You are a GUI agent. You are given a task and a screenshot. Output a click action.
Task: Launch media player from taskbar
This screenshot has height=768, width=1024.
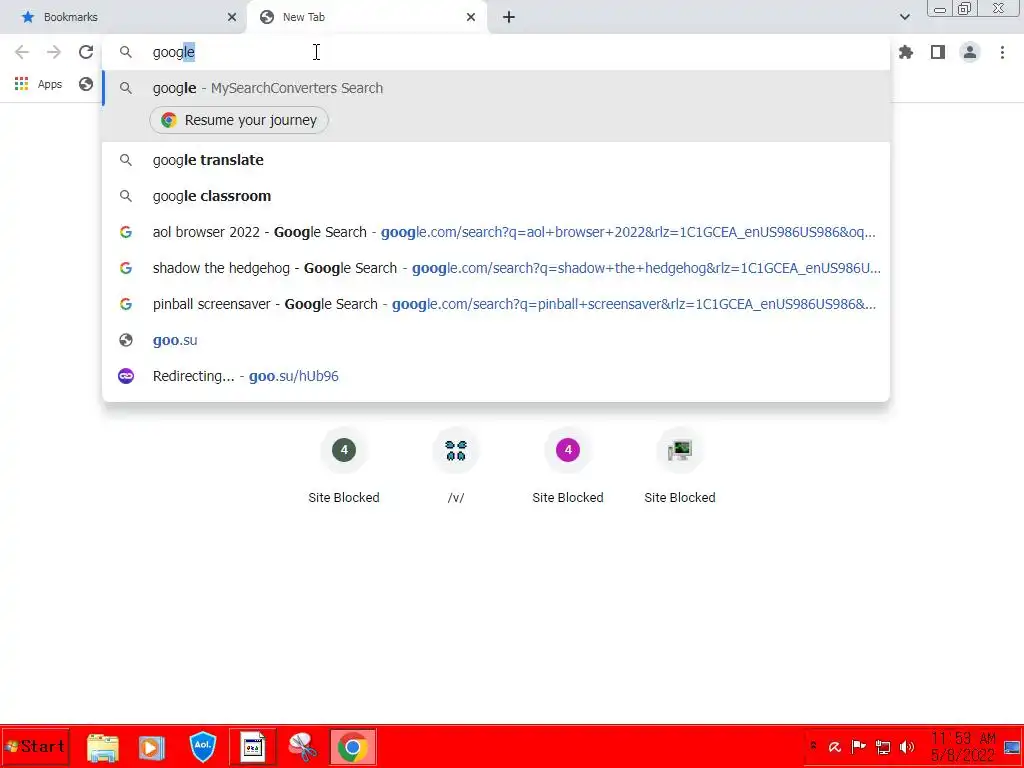(x=152, y=747)
